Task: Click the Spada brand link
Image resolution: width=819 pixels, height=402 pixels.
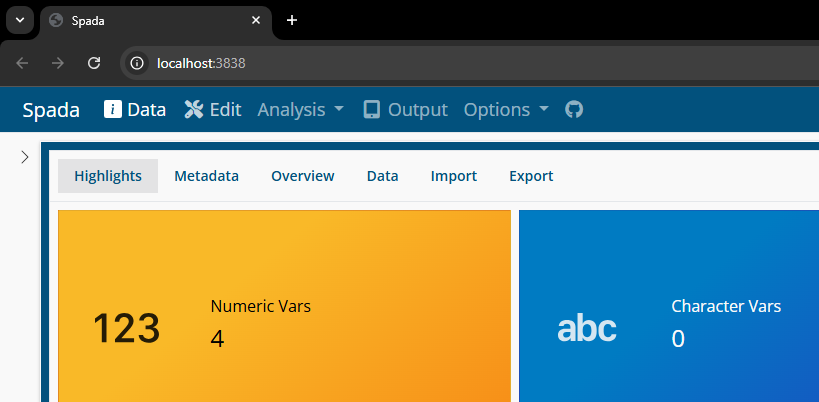Action: [51, 110]
